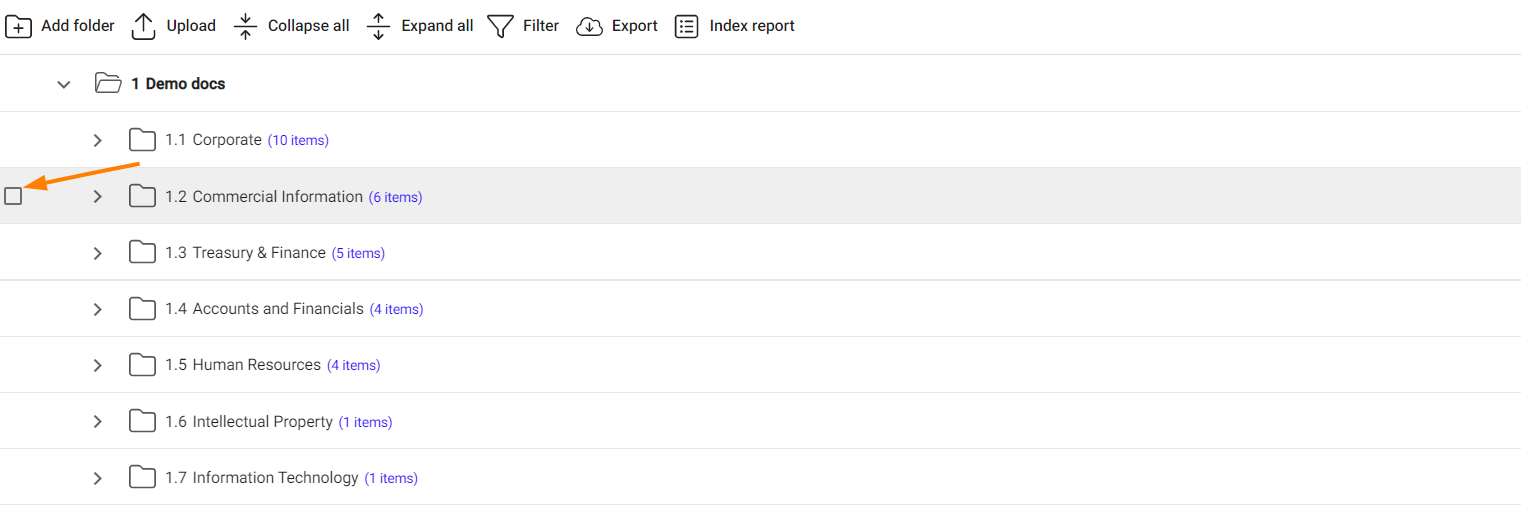
Task: Click the Upload arrow icon
Action: tap(144, 26)
